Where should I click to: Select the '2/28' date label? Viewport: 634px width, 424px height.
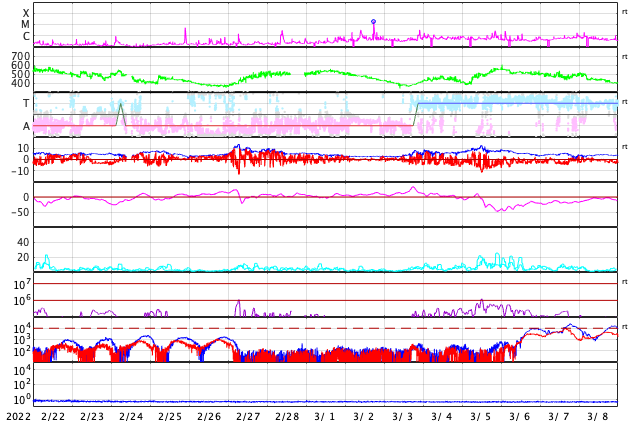click(x=287, y=417)
